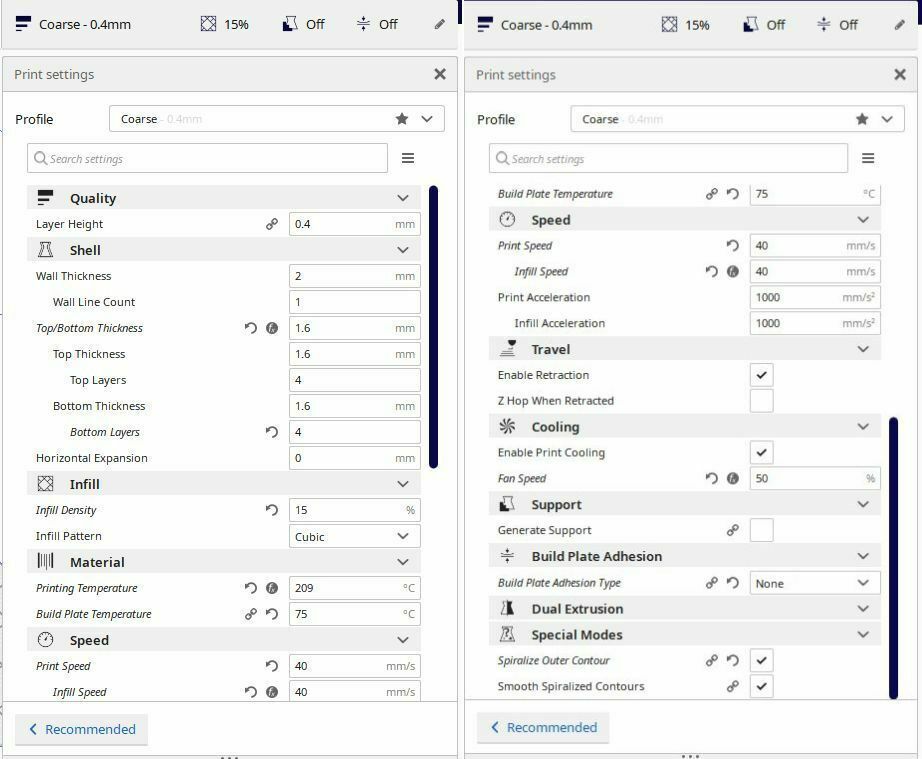The image size is (922, 759).
Task: Revert Print Speed in the right panel
Action: [x=732, y=245]
